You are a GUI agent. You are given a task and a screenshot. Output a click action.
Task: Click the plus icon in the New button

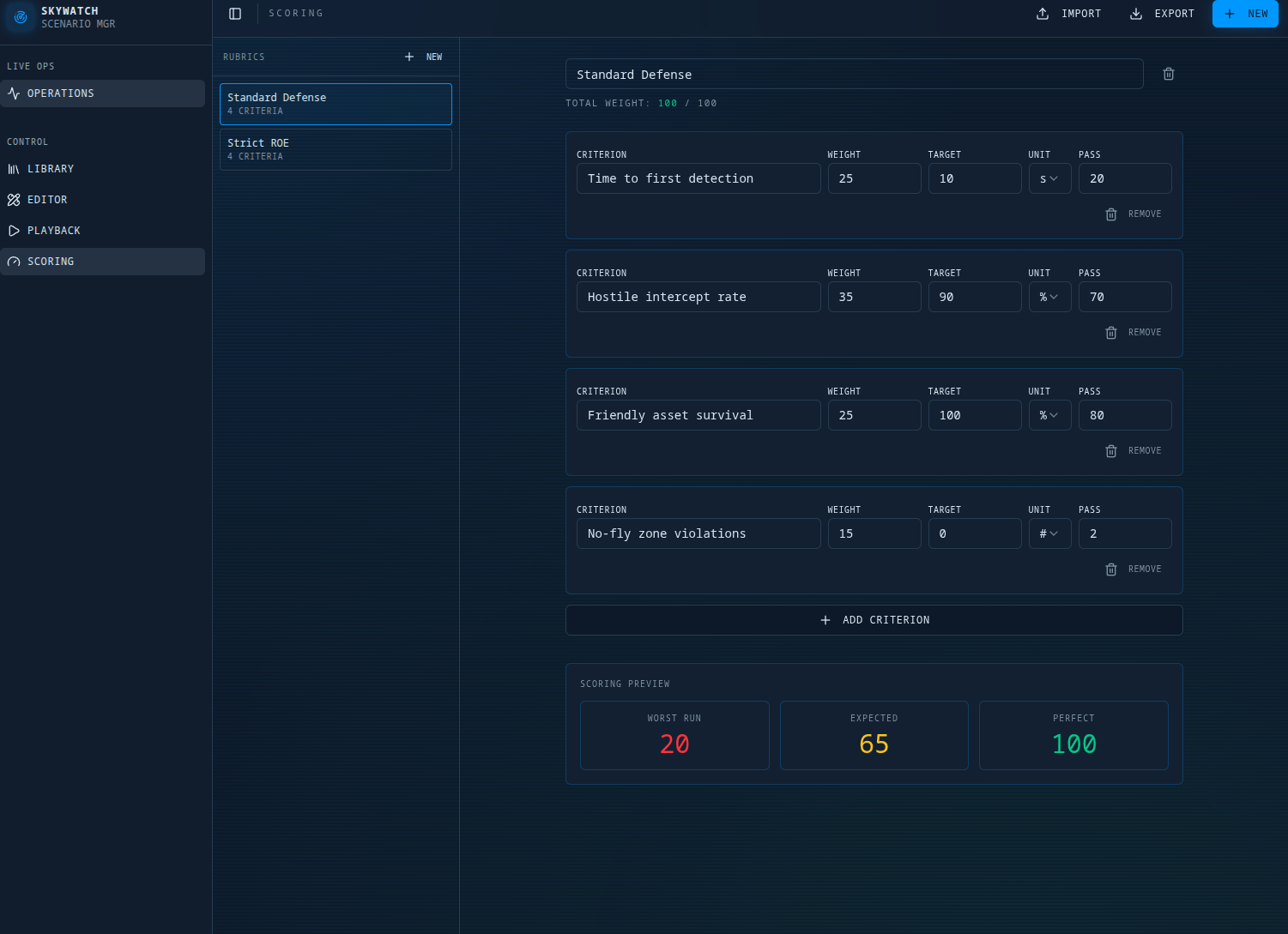click(x=1230, y=14)
